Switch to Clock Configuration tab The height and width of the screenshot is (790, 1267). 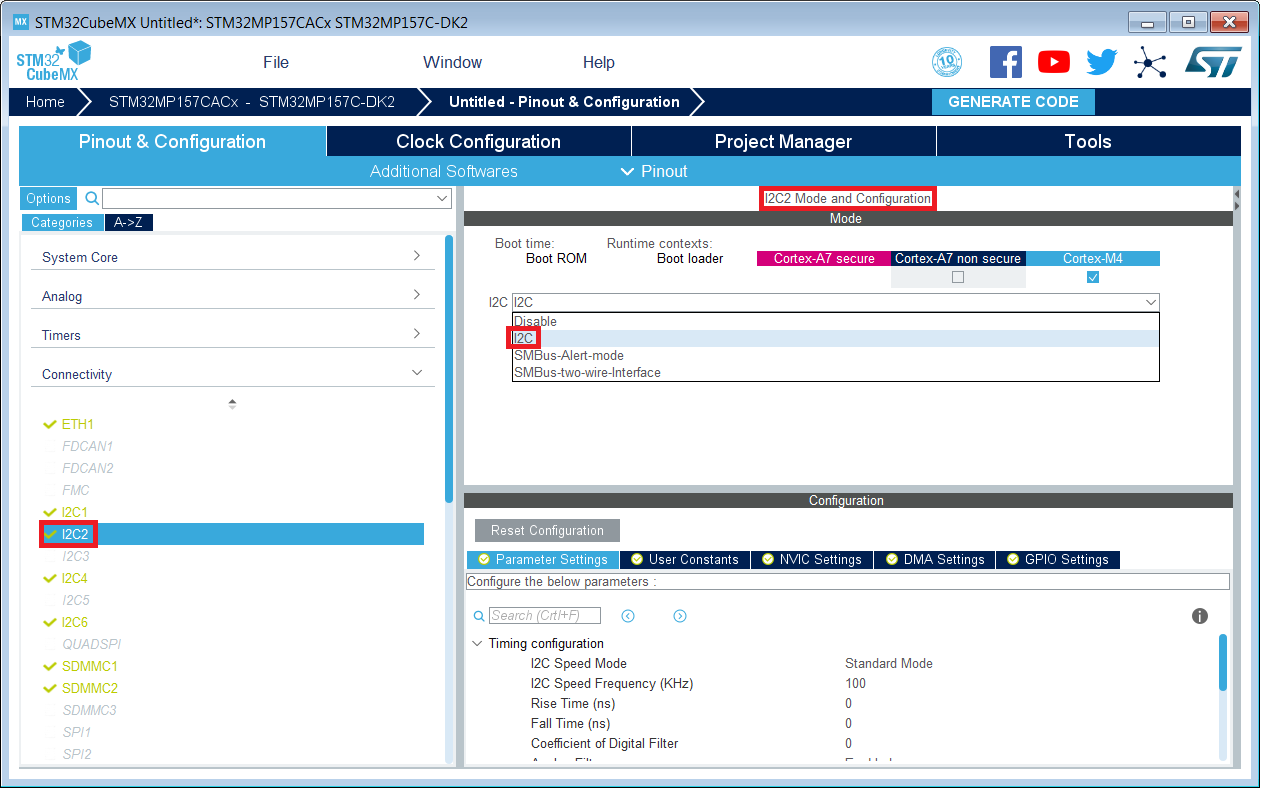pos(478,141)
